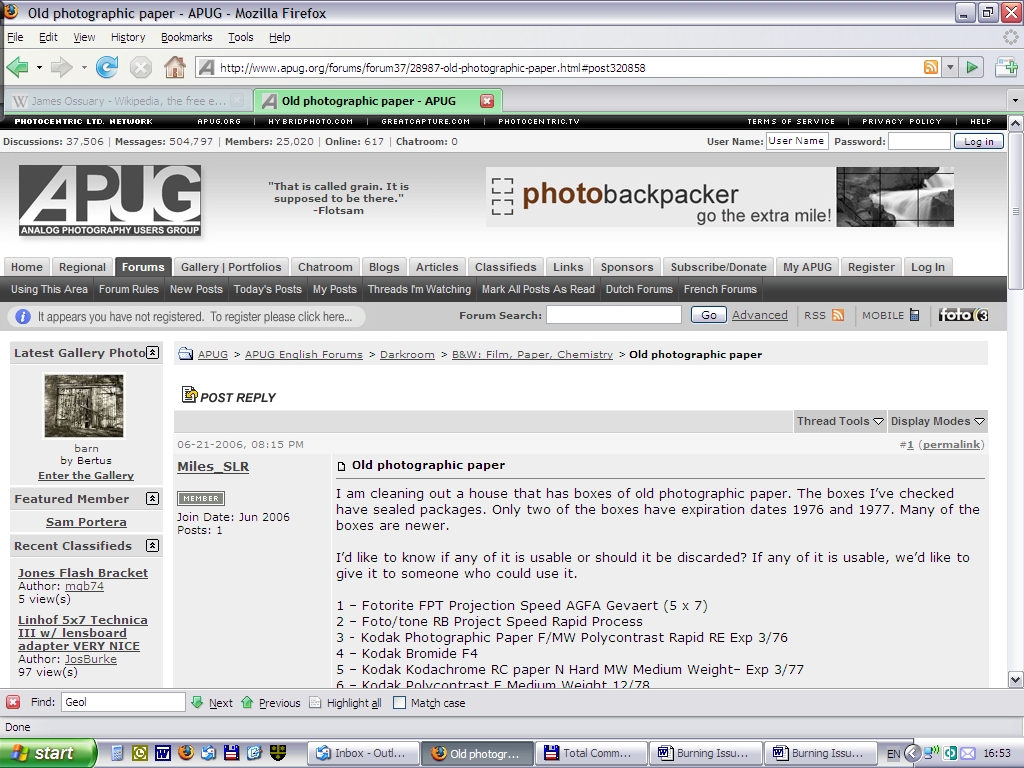Find Next using the green down arrow
The image size is (1024, 768).
click(x=197, y=702)
